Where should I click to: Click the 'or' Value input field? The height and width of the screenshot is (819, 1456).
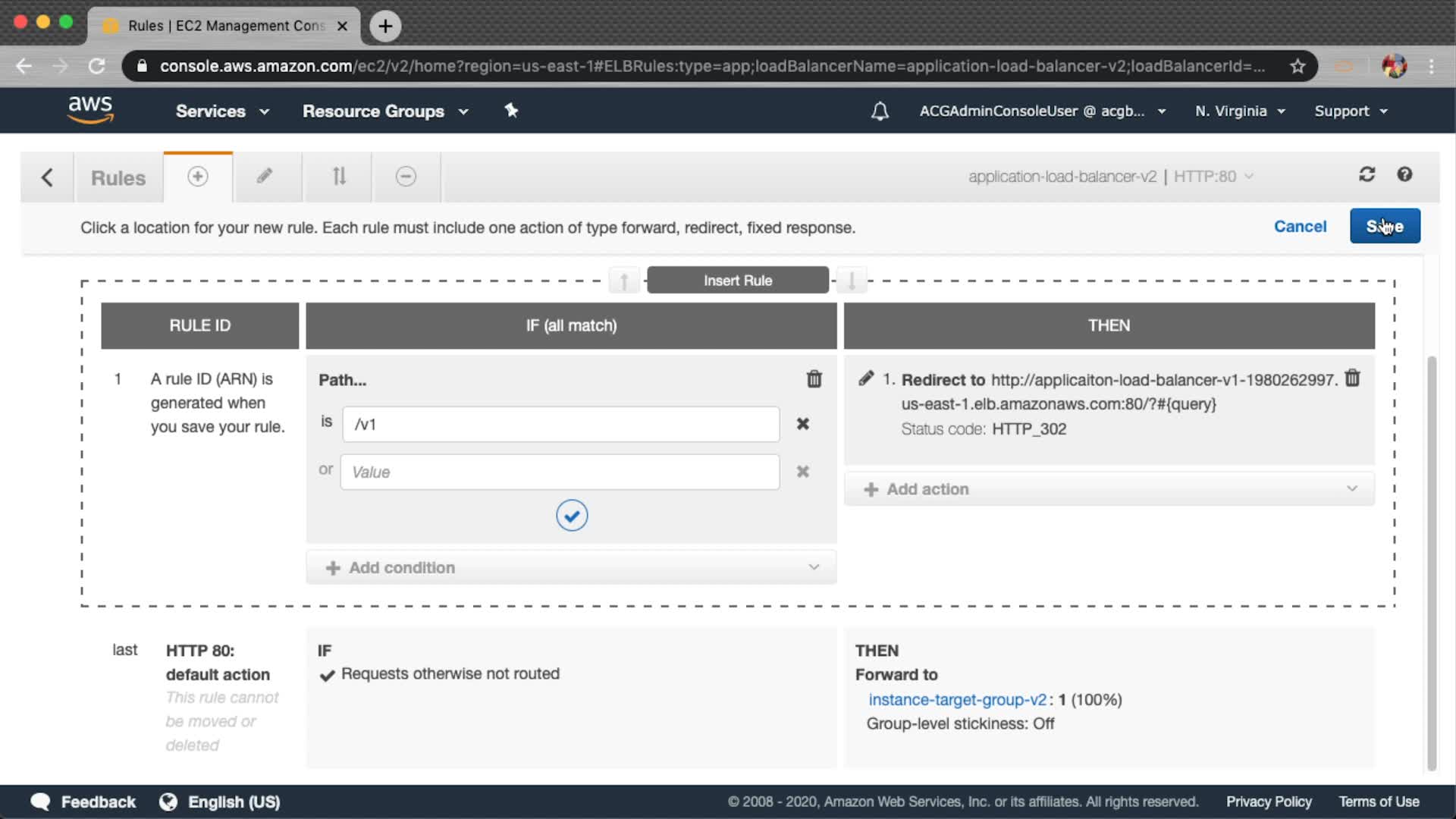tap(560, 472)
